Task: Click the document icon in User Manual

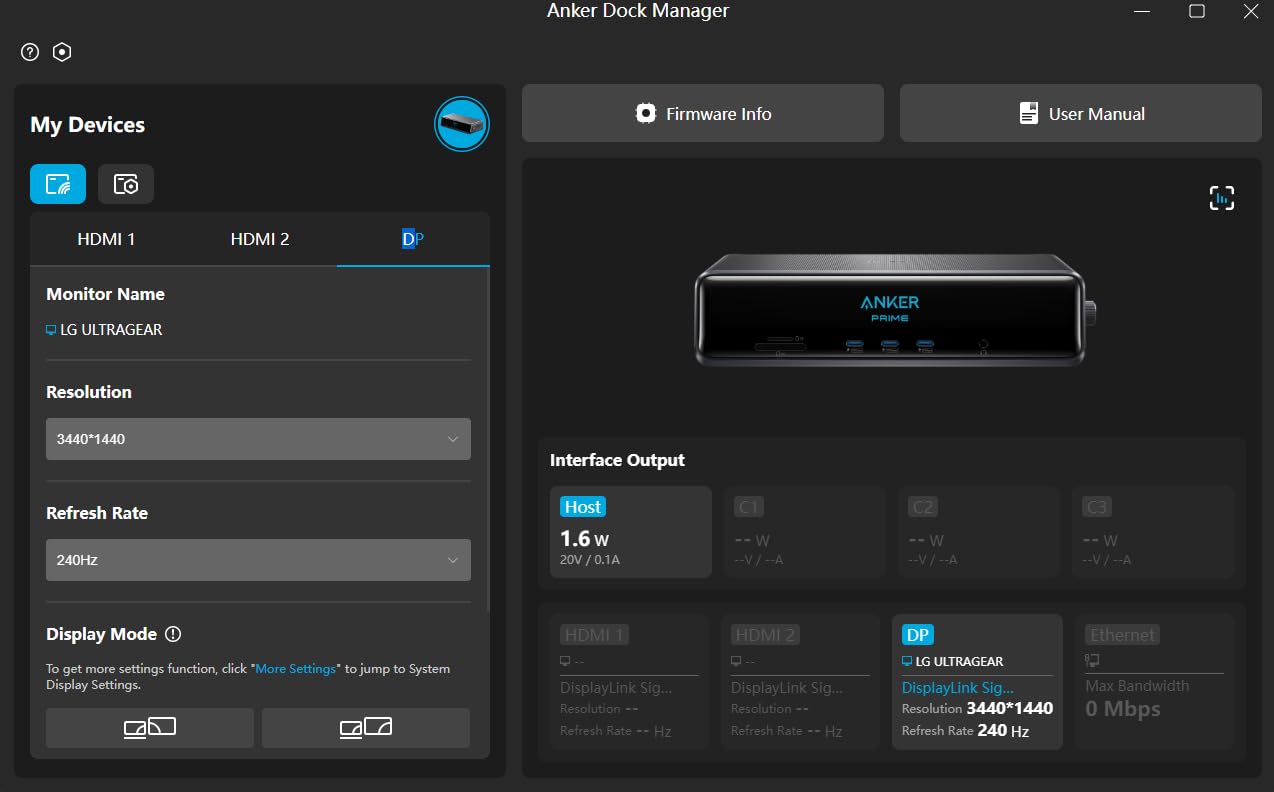Action: point(1028,113)
